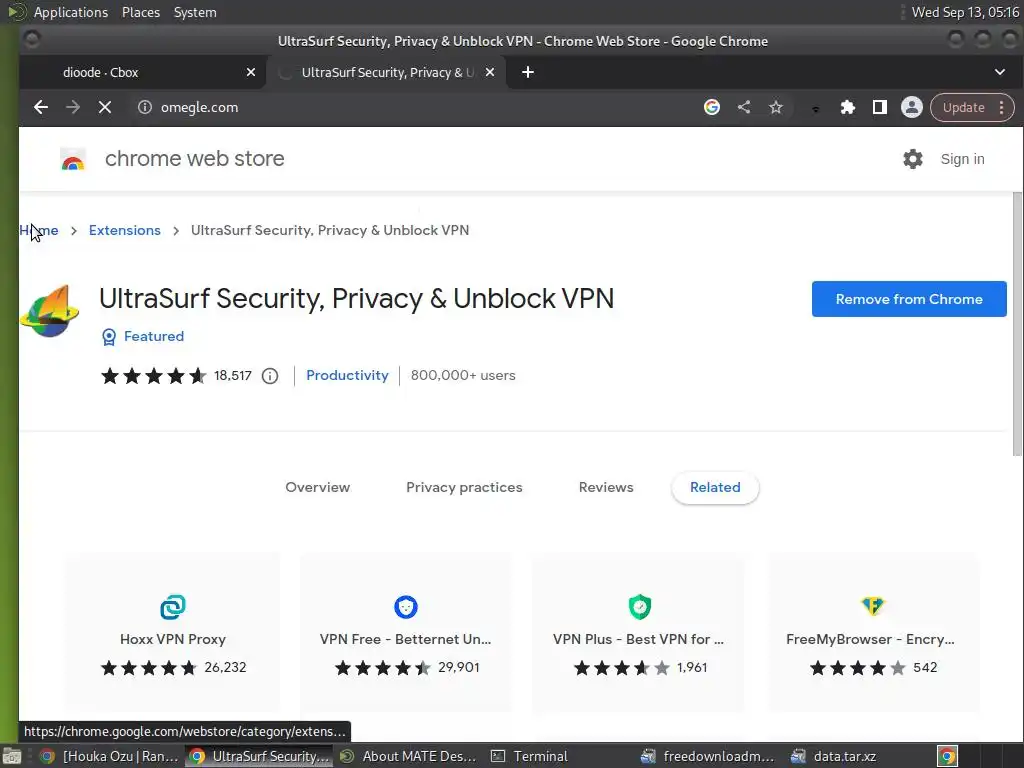Screen dimensions: 1024x768
Task: Open the Betternet VPN Free shield icon
Action: (406, 607)
